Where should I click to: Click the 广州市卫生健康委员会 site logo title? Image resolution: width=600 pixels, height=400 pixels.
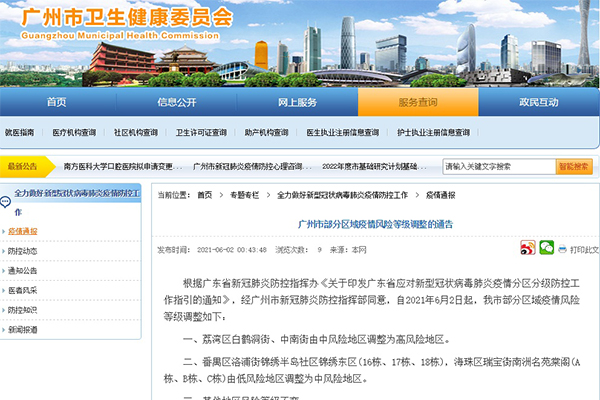coord(127,17)
